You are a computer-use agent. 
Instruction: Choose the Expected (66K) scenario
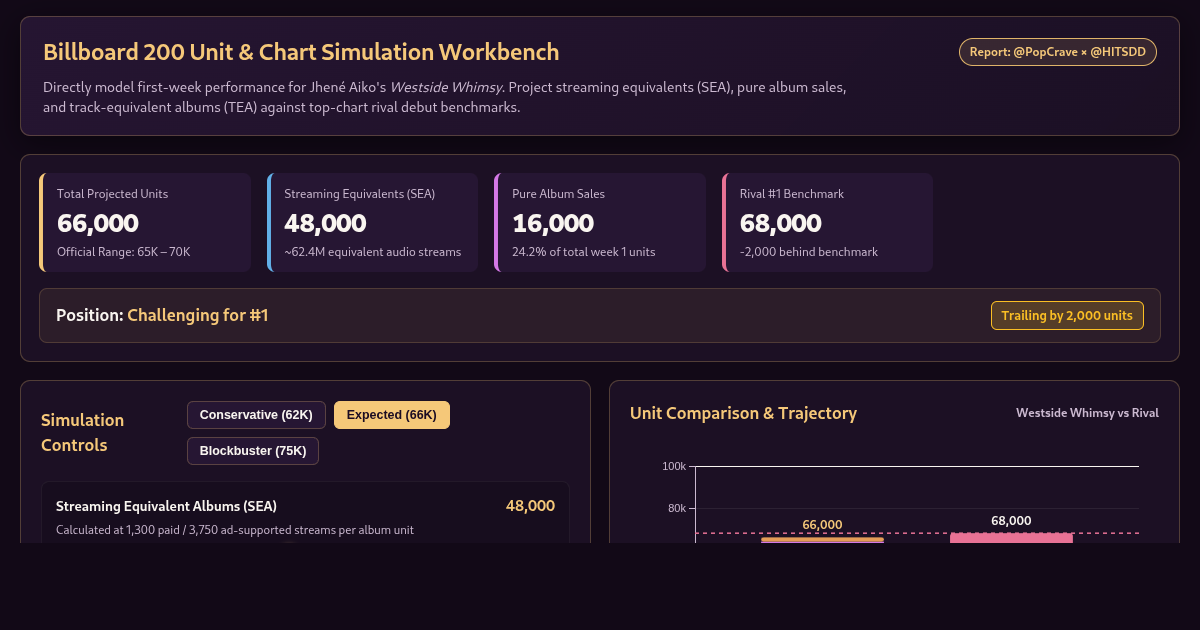pos(392,415)
